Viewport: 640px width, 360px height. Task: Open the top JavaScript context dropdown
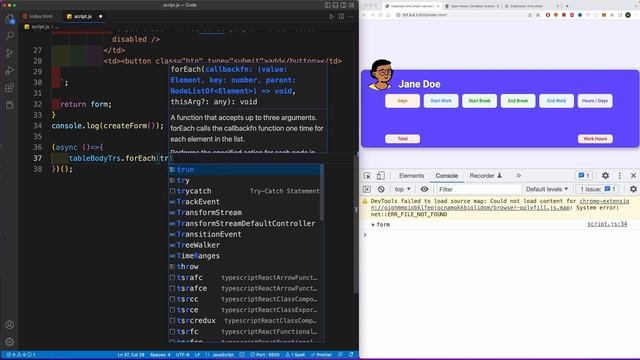click(x=402, y=189)
